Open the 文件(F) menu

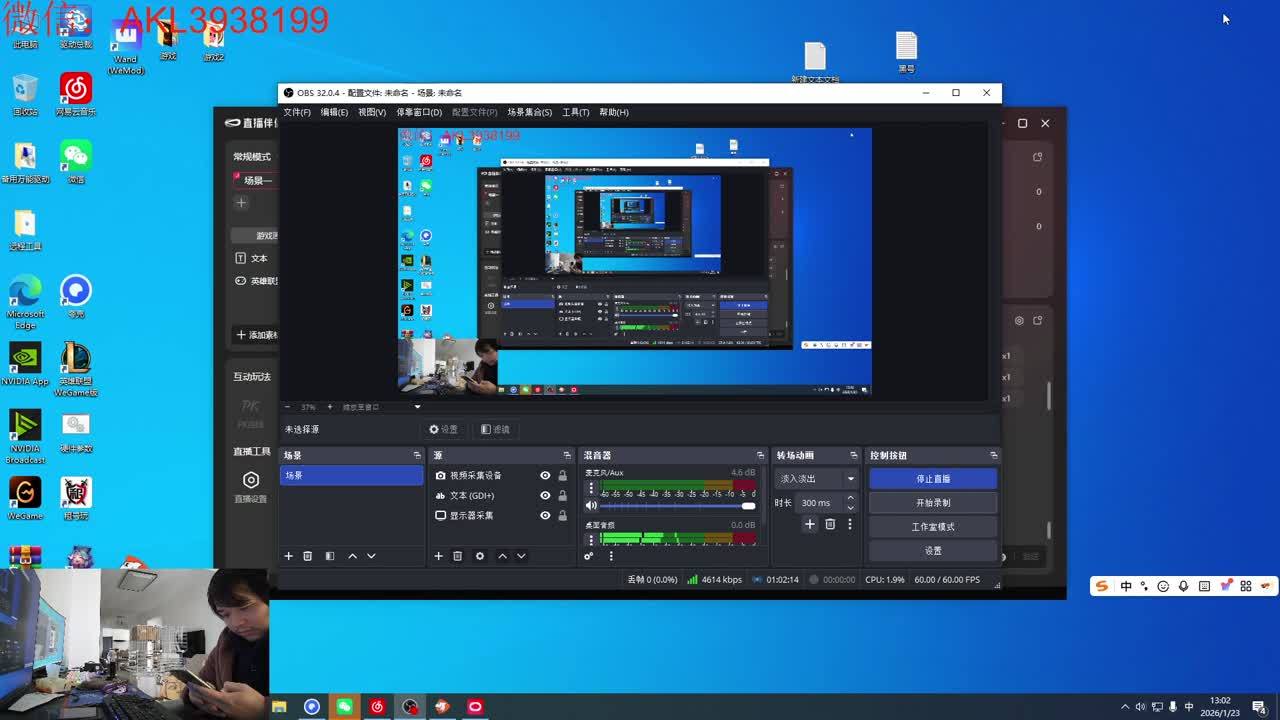click(297, 112)
